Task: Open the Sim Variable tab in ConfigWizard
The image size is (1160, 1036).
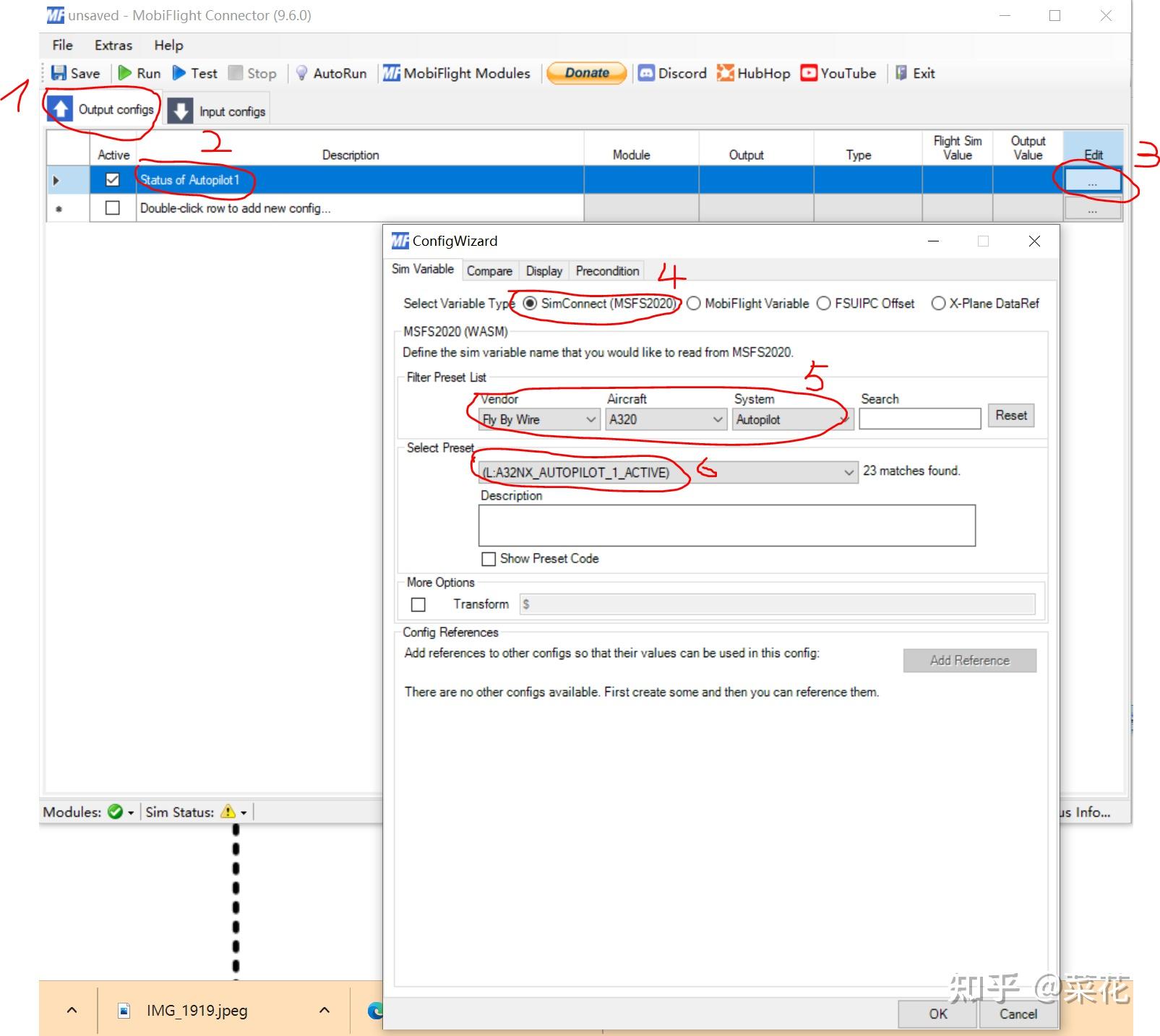Action: [423, 270]
